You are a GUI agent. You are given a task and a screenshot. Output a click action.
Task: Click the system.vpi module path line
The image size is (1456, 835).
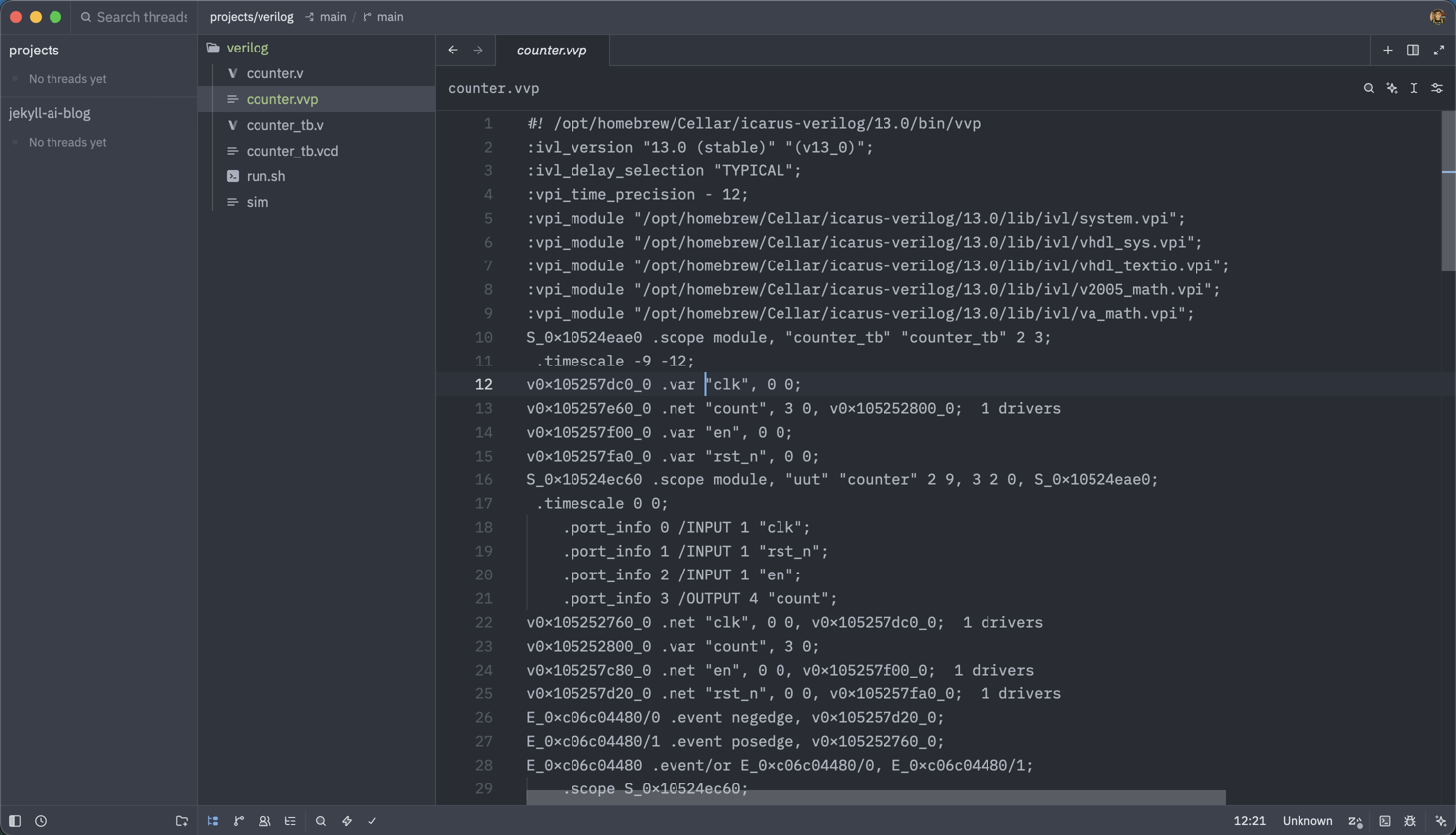pos(856,218)
